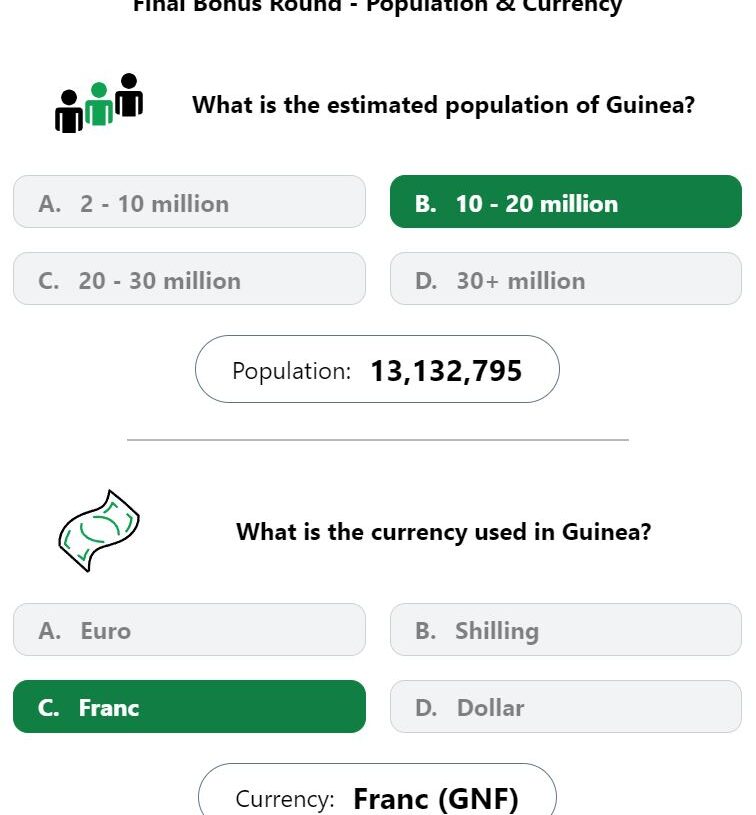
Task: Click the Final Bonus Round heading
Action: click(x=377, y=6)
